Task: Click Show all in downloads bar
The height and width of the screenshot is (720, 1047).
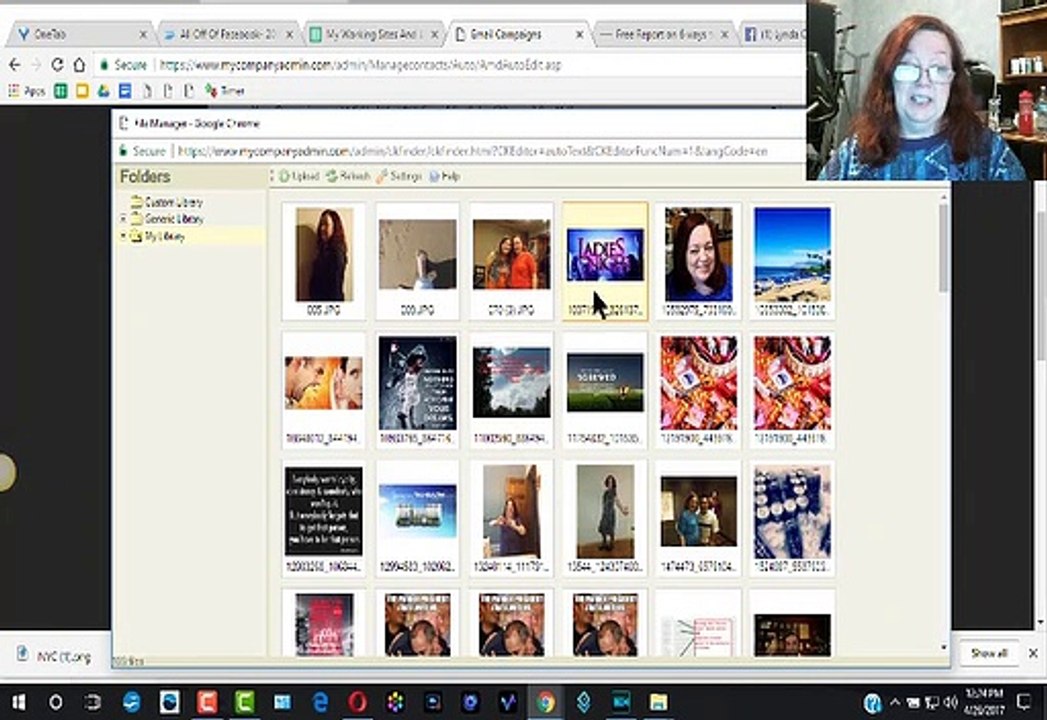Action: point(989,653)
